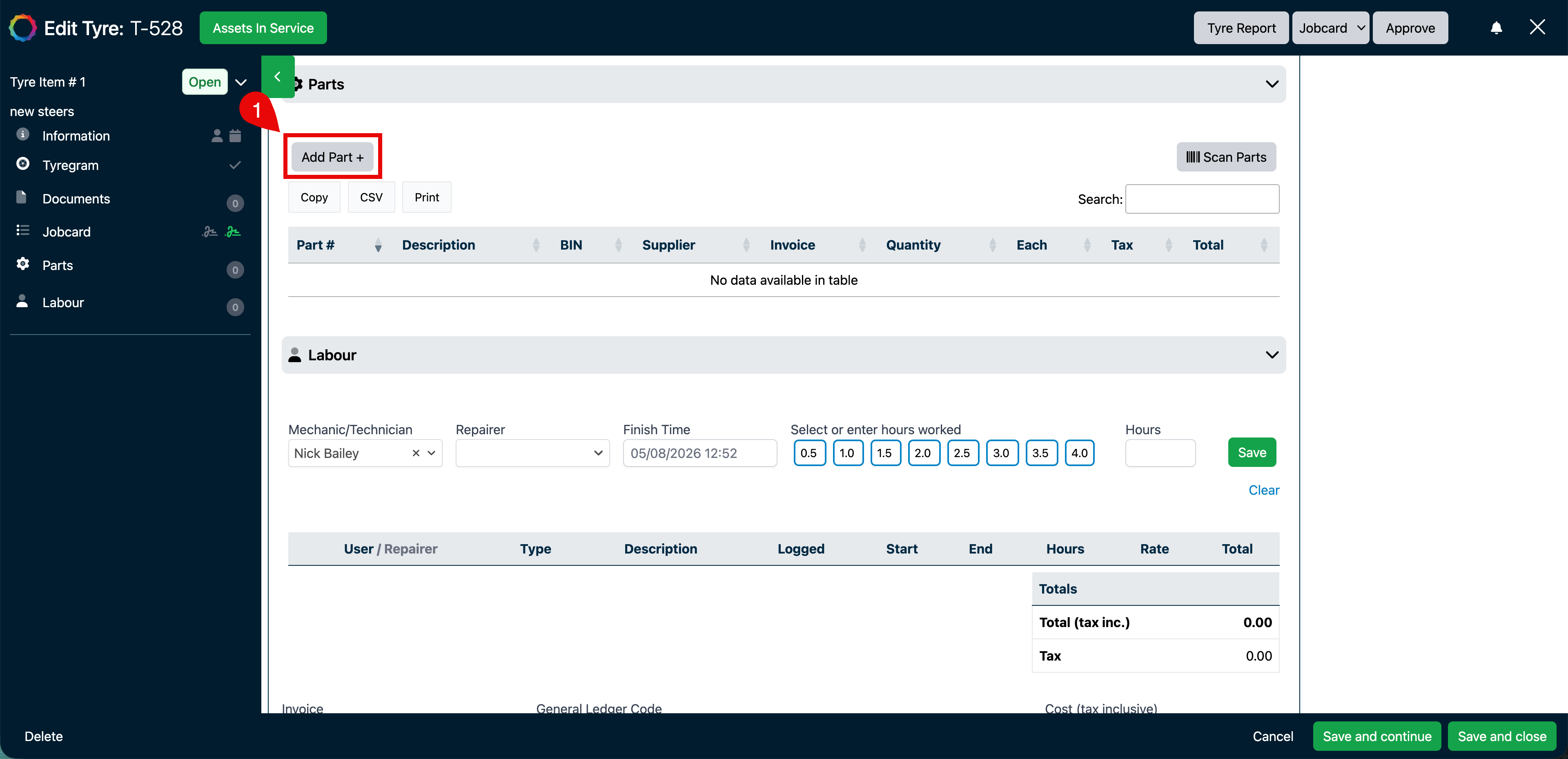Click the Labour person icon in sidebar
Screen dimensions: 1568x759
pyautogui.click(x=22, y=301)
